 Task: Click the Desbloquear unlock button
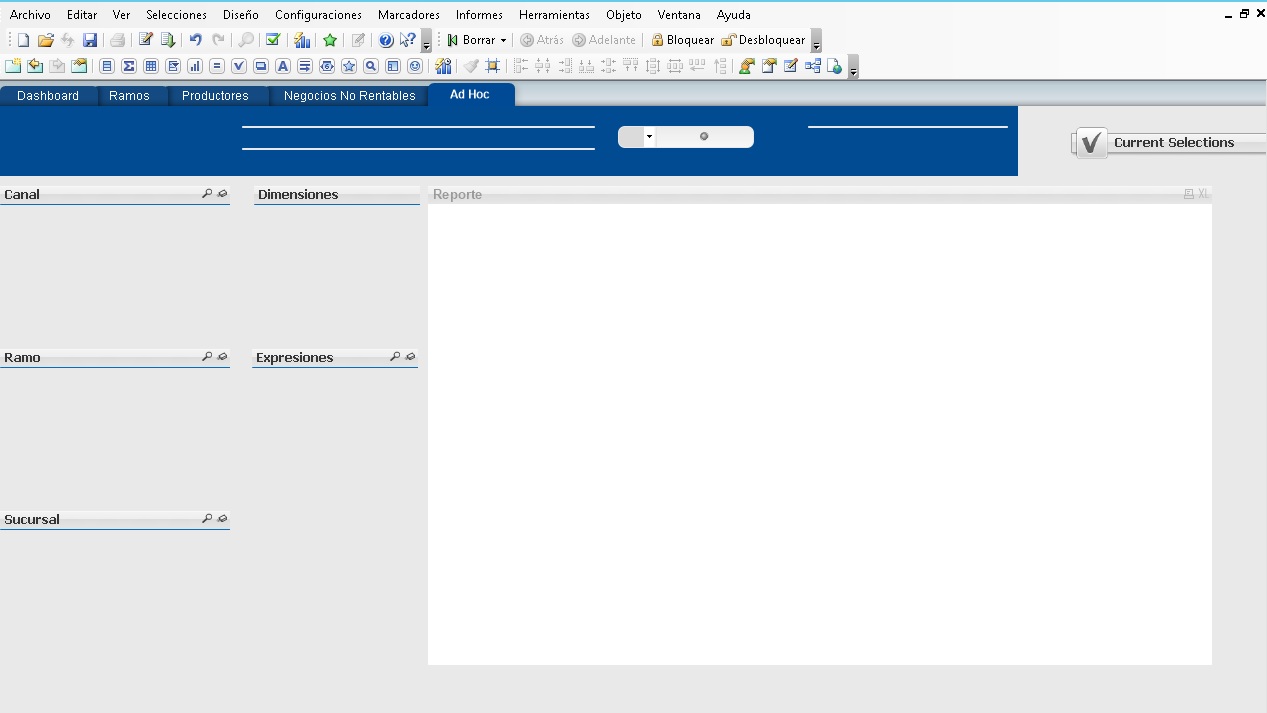(x=763, y=41)
